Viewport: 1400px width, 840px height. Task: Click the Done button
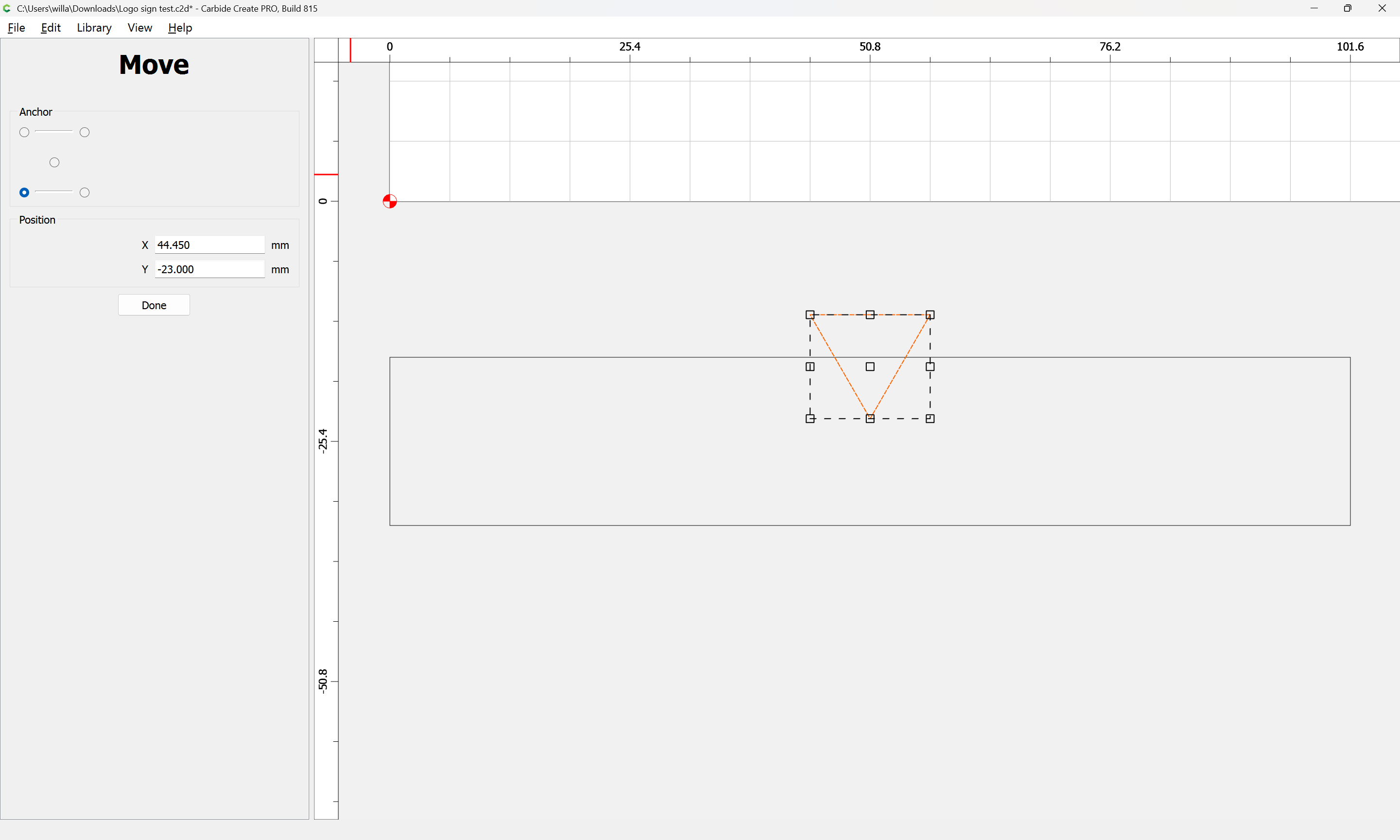click(154, 305)
